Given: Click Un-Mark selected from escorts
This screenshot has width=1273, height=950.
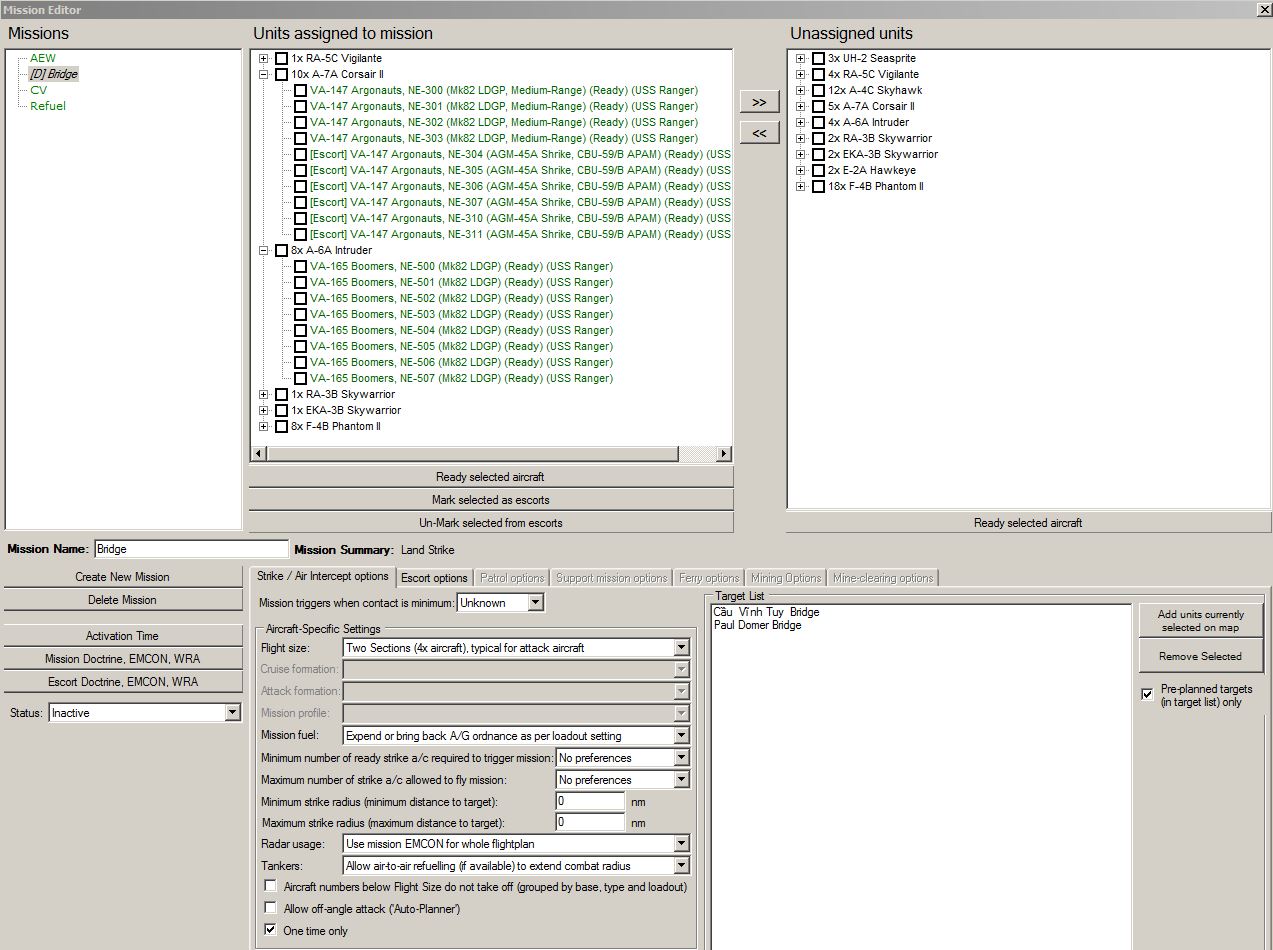Looking at the screenshot, I should [x=491, y=523].
